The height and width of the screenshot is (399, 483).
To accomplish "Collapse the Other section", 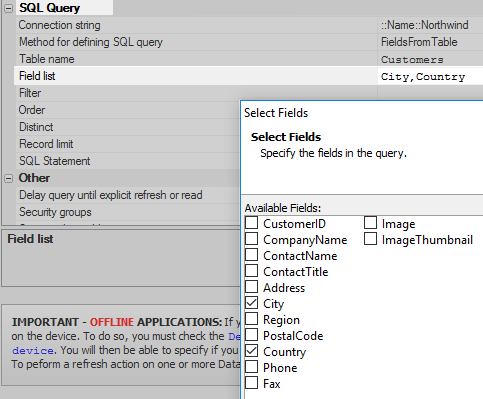I will pyautogui.click(x=8, y=178).
